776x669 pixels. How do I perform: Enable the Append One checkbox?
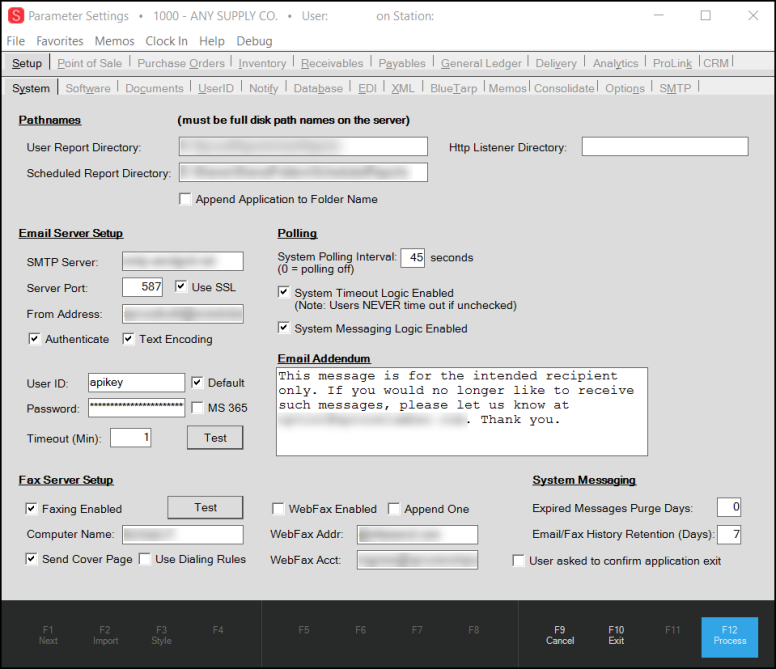(394, 509)
